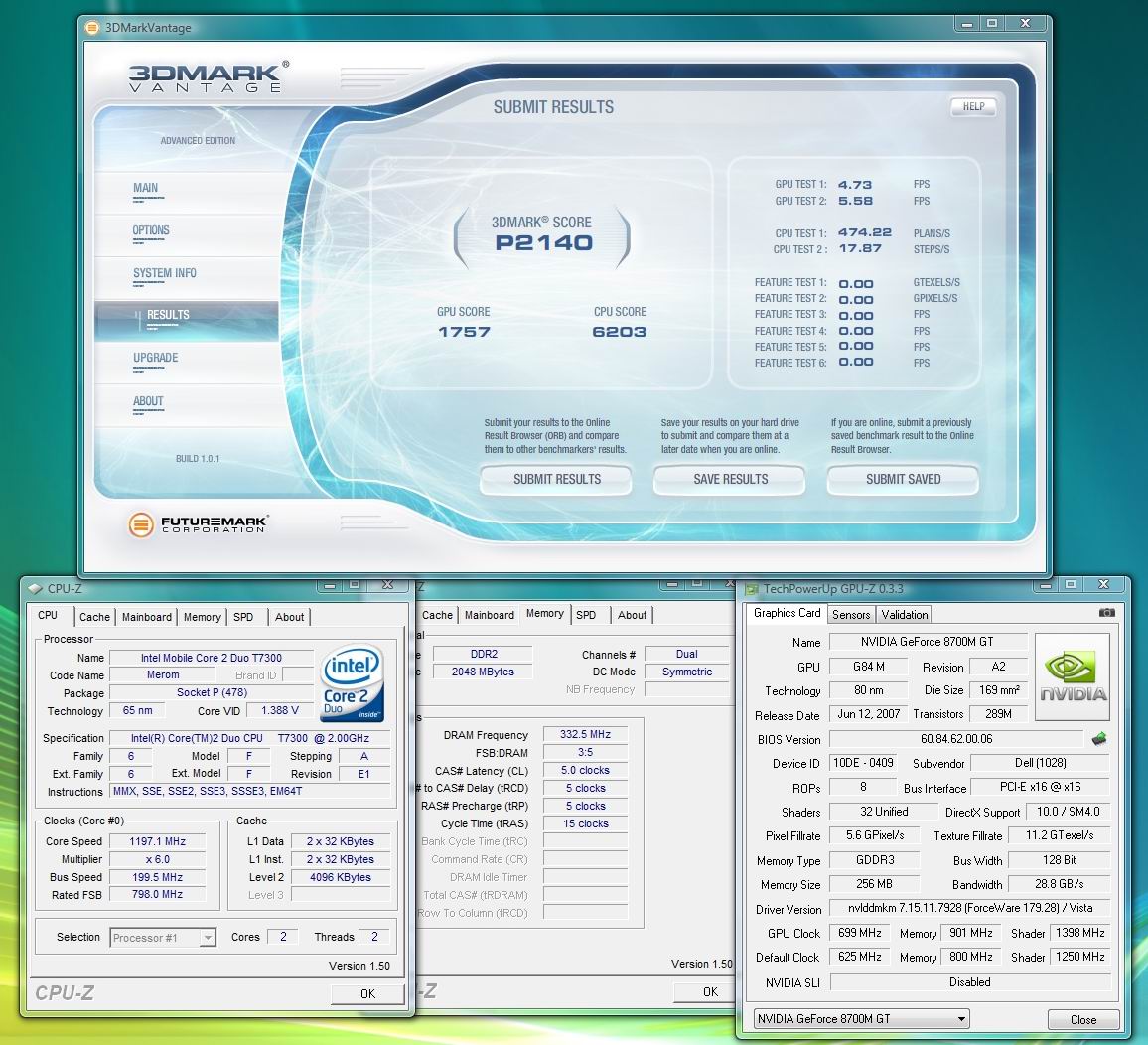1148x1045 pixels.
Task: Click the FSB:DRAM ratio 3:5 value
Action: (585, 752)
